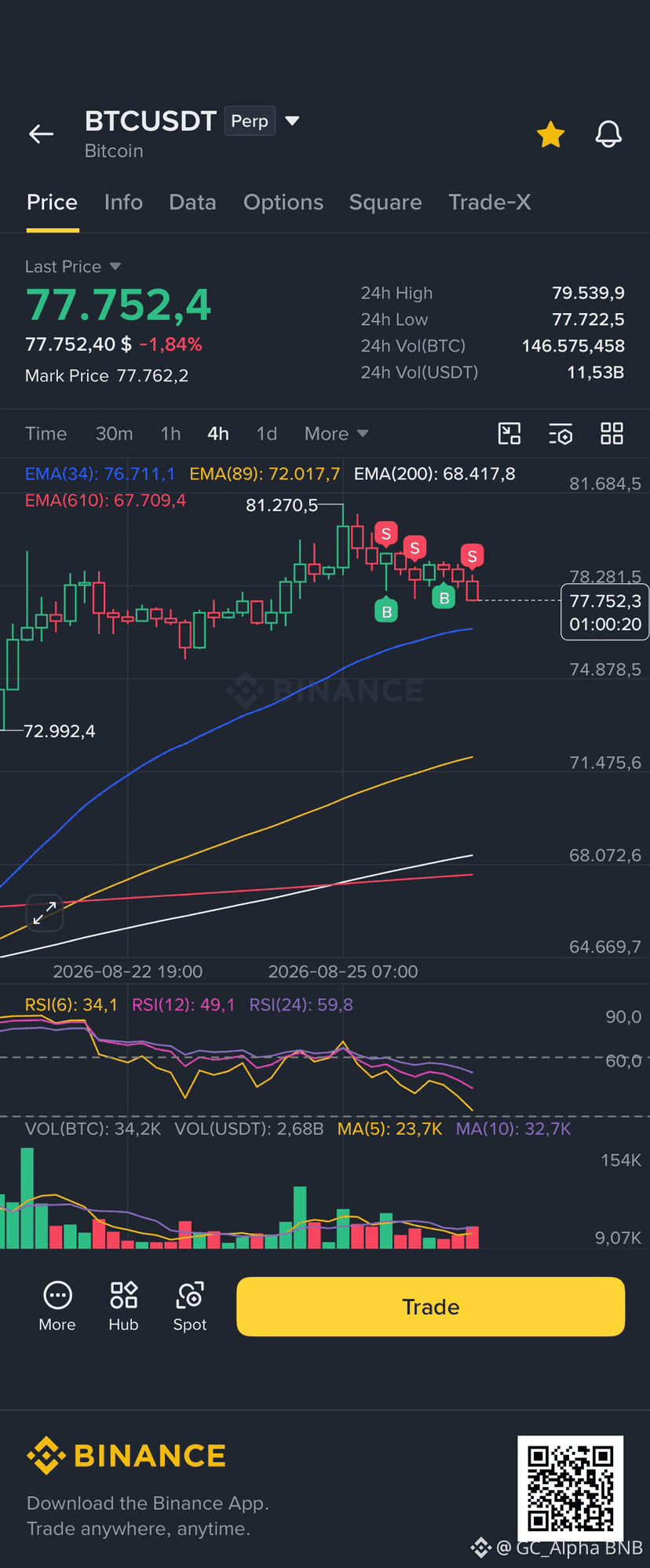Tap the 24h Low value 77.722,5
650x1568 pixels.
(588, 319)
